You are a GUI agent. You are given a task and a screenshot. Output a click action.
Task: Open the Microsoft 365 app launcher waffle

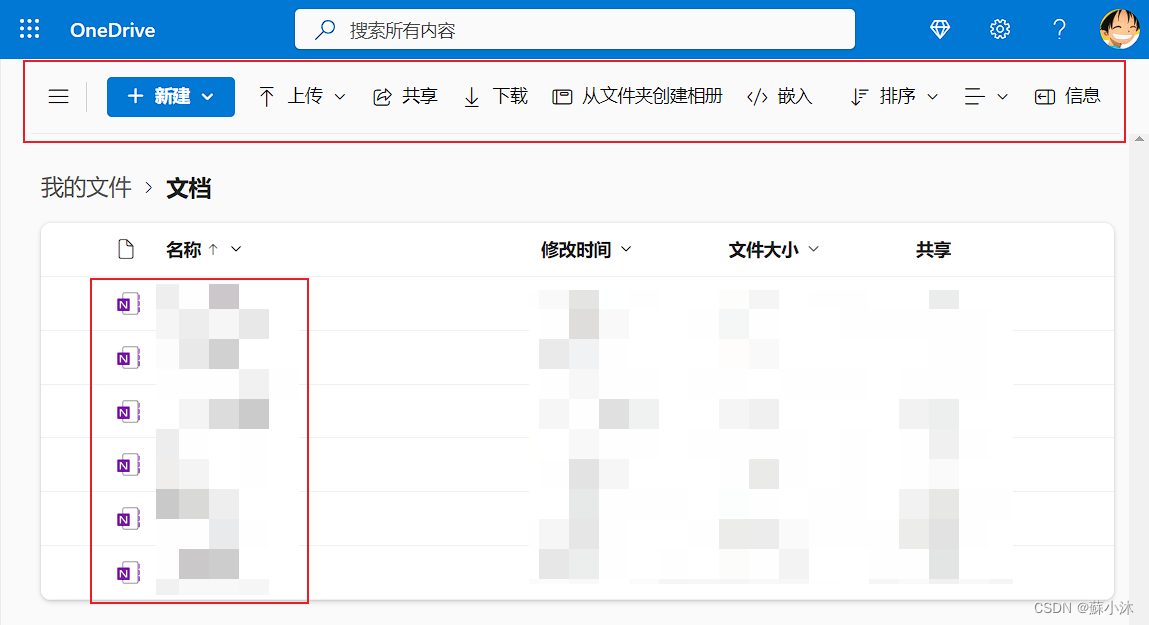pyautogui.click(x=29, y=28)
